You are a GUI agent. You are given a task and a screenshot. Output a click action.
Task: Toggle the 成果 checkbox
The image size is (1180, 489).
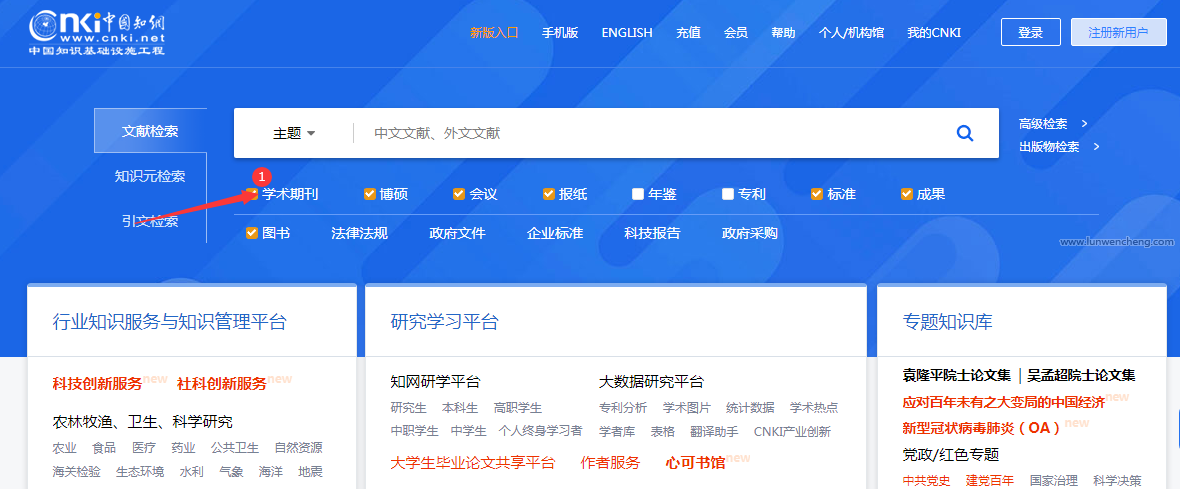907,194
